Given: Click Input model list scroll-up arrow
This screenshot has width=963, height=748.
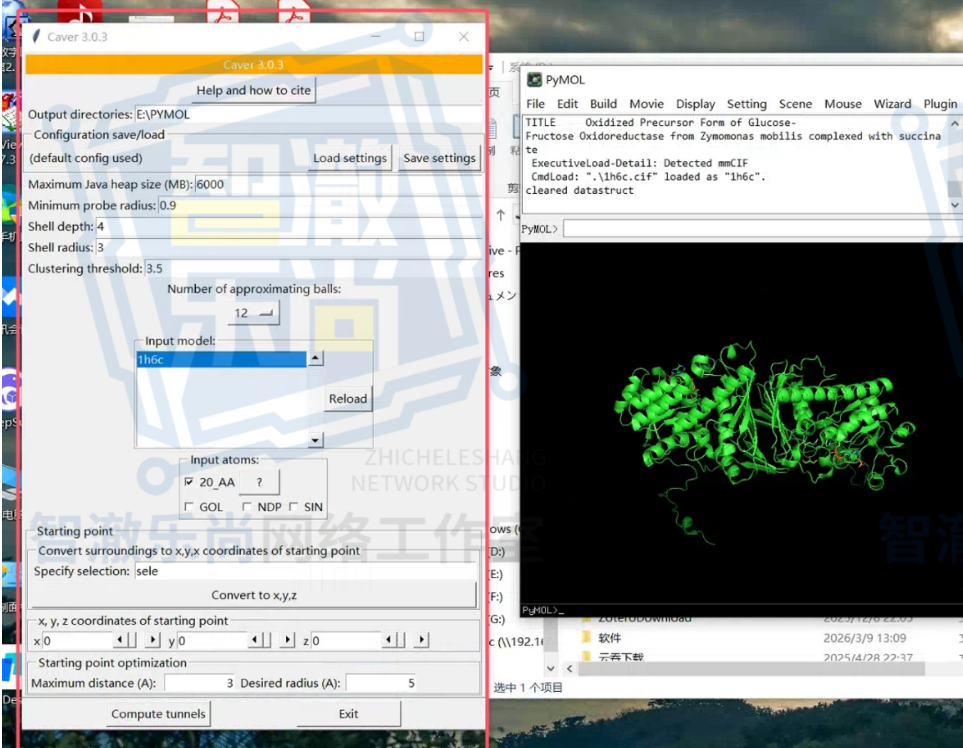Looking at the screenshot, I should [x=315, y=358].
